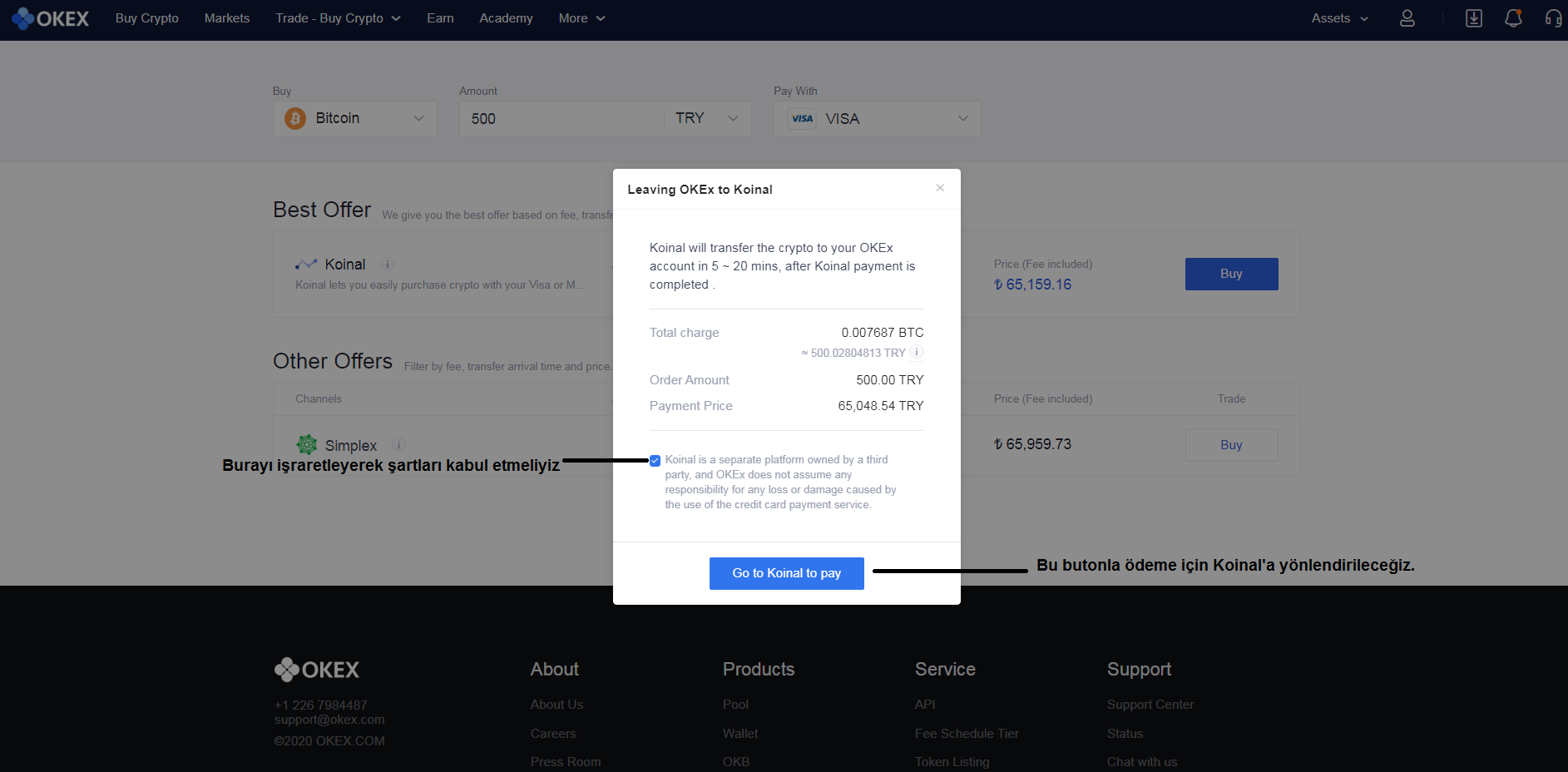Open the Token Listing footer link
This screenshot has height=772, width=1568.
pos(952,762)
